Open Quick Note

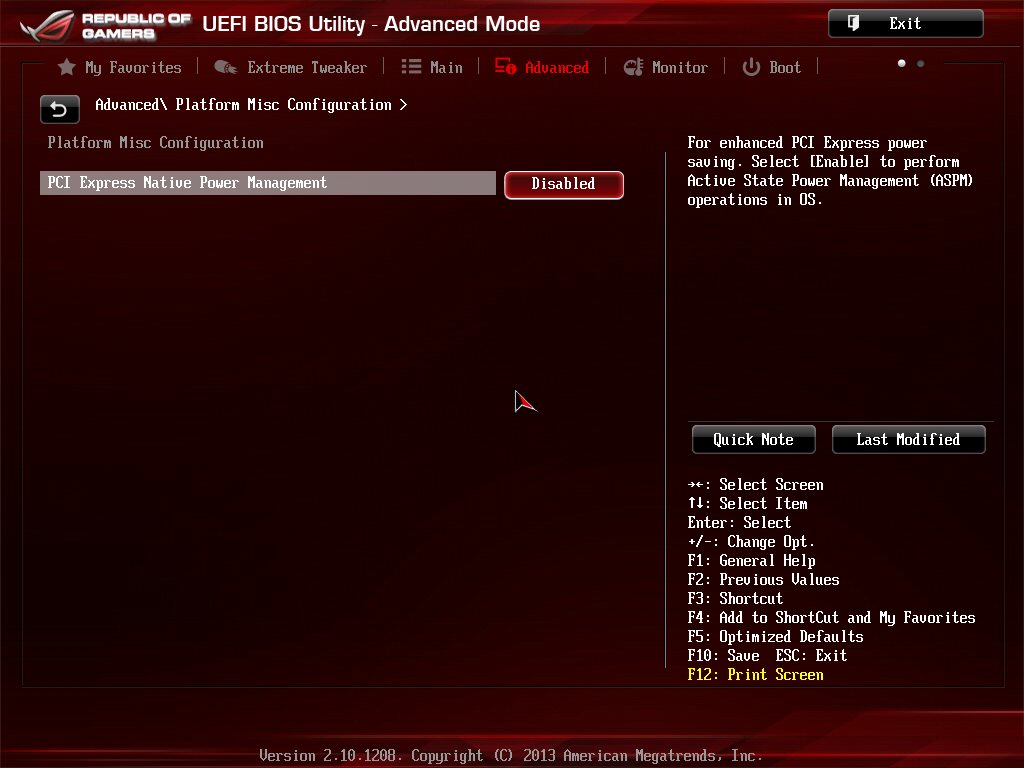[753, 440]
